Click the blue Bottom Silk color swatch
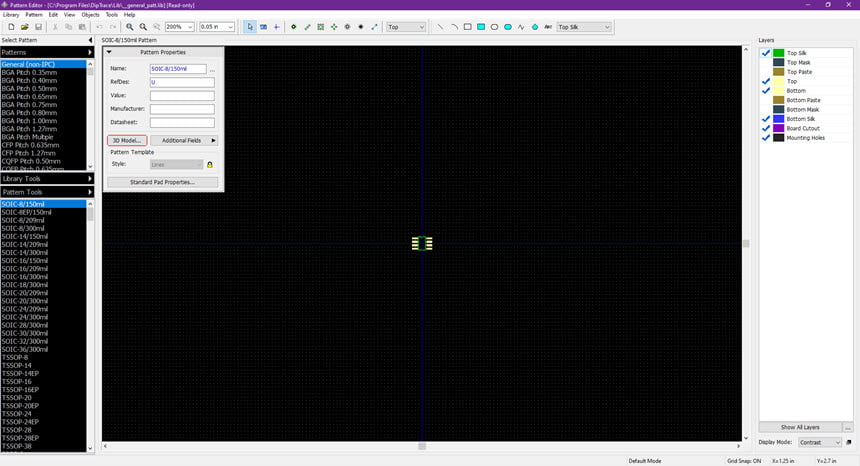This screenshot has height=466, width=860. coord(778,119)
